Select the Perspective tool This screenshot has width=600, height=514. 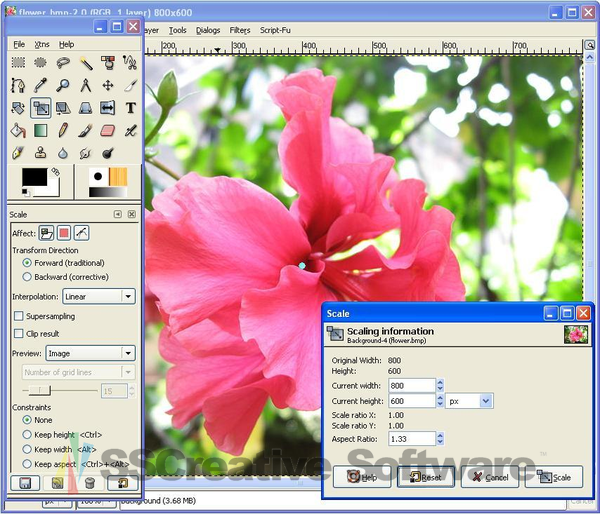coord(86,108)
